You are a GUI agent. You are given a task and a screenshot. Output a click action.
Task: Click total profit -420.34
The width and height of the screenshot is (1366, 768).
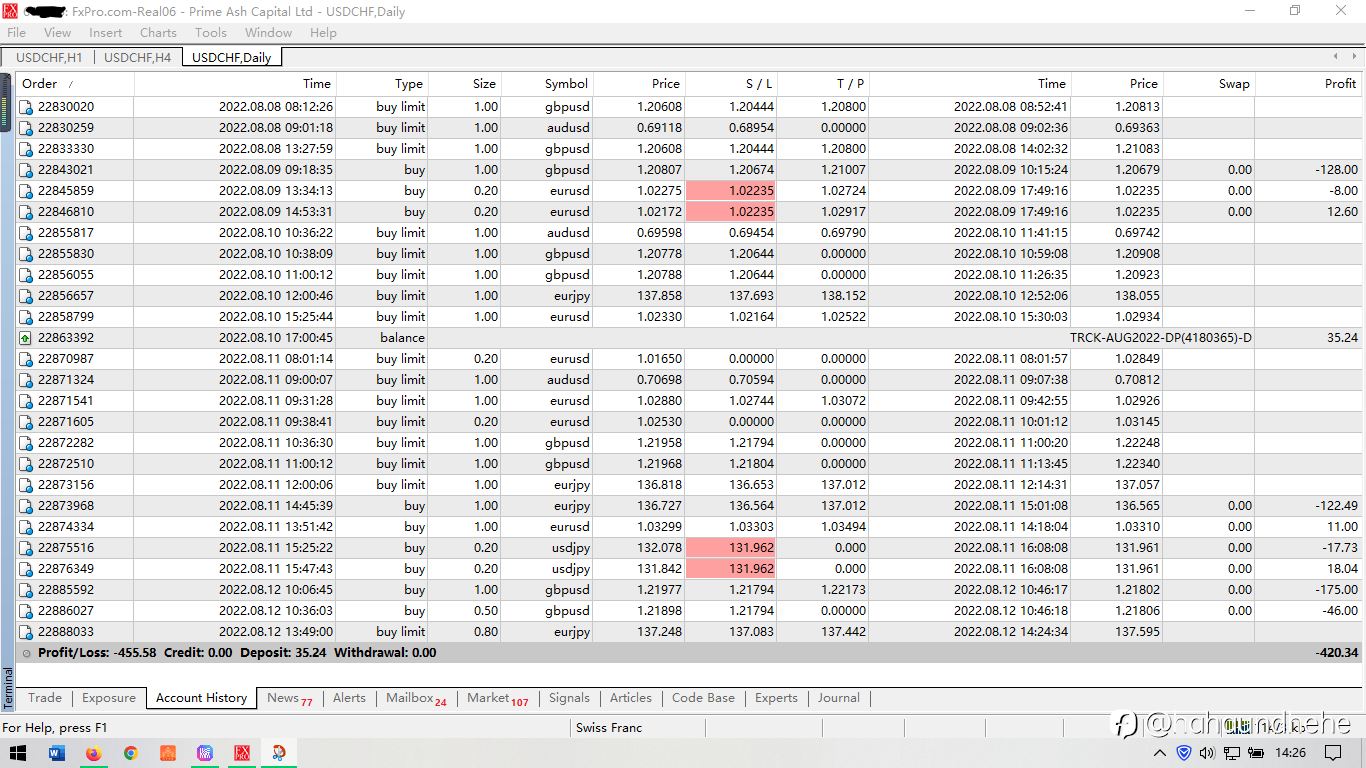pyautogui.click(x=1336, y=653)
